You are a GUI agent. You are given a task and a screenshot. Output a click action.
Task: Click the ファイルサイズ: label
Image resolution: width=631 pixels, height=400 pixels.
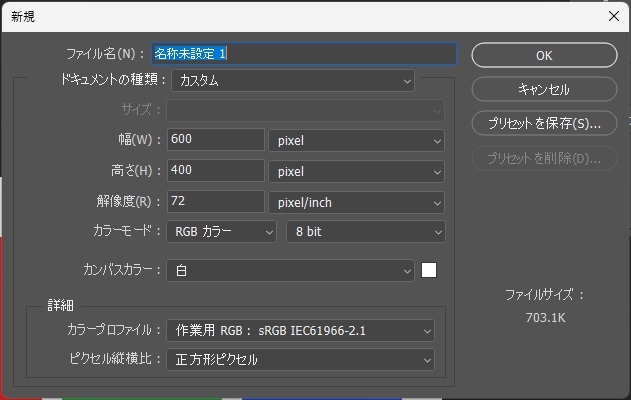[x=544, y=295]
